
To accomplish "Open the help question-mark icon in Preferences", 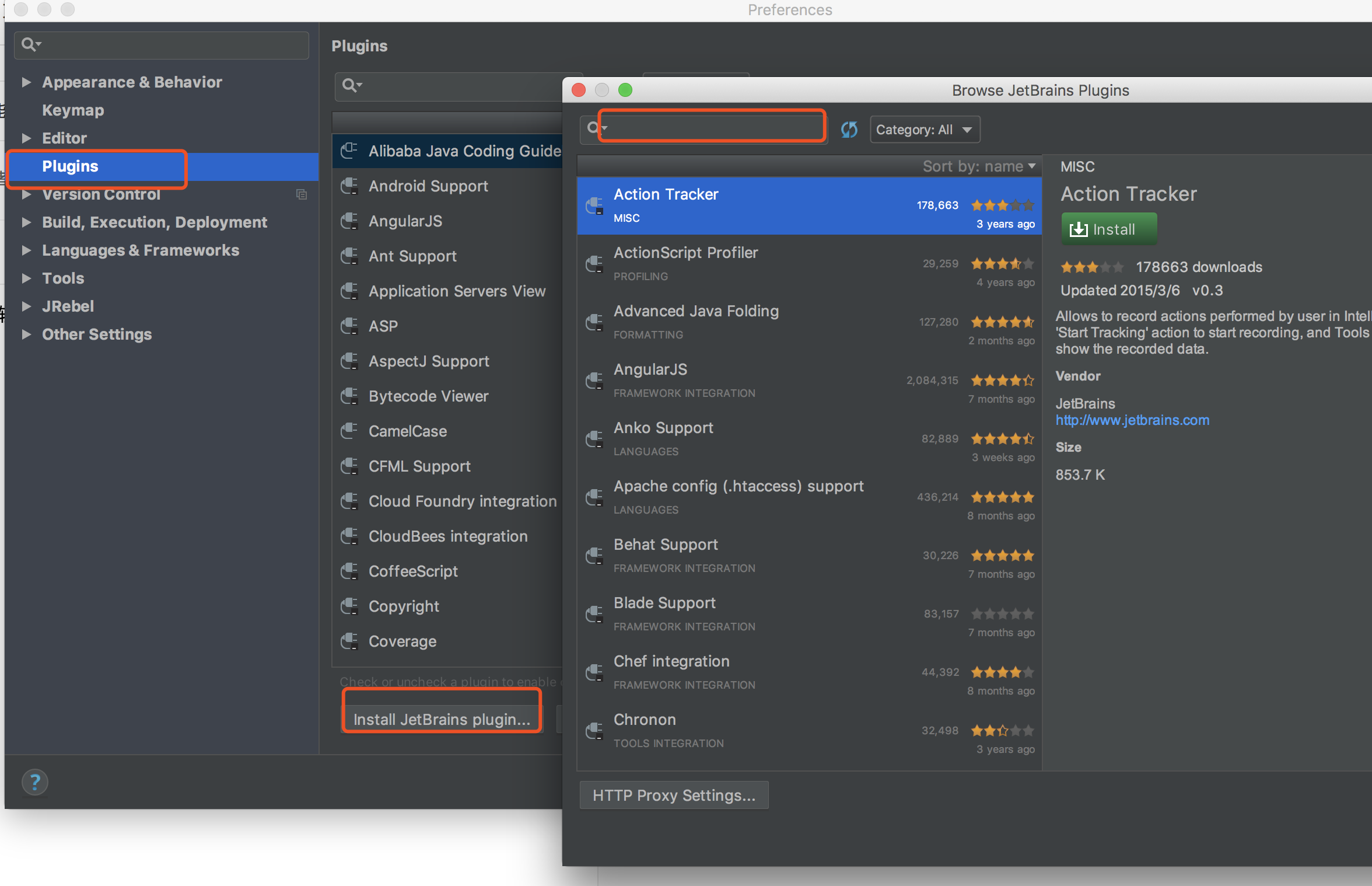I will point(35,782).
